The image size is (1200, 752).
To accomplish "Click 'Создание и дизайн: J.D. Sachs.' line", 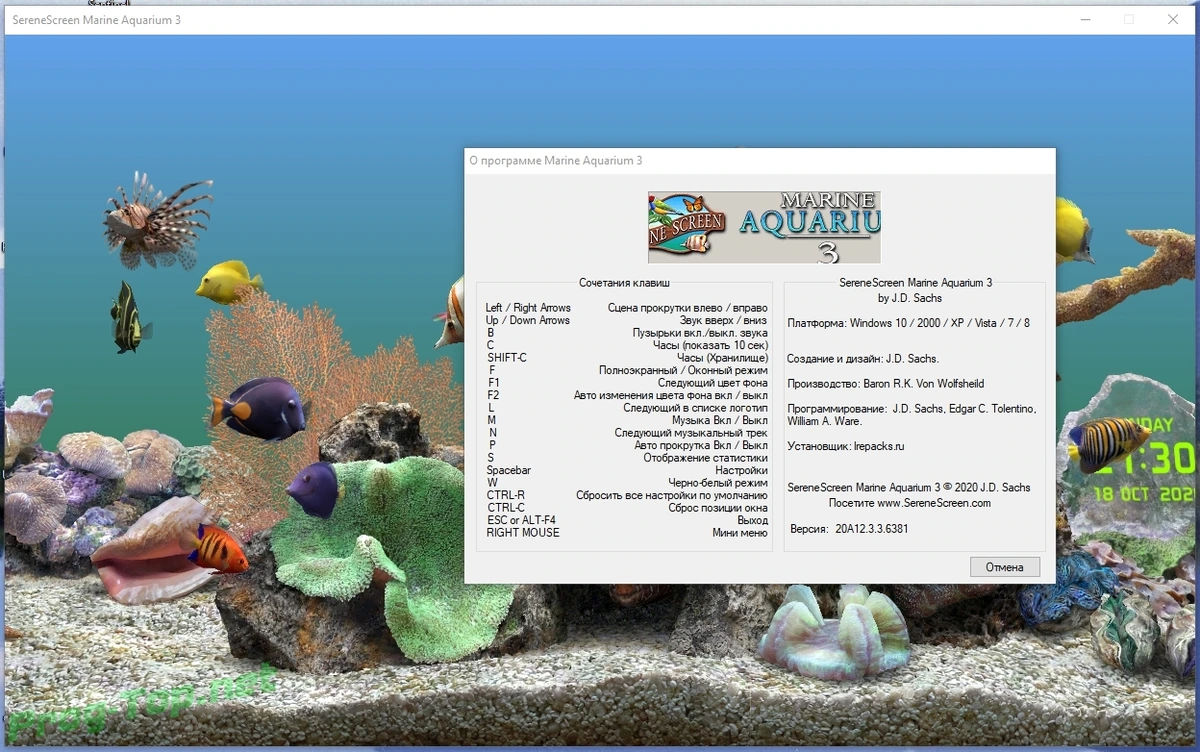I will click(863, 358).
